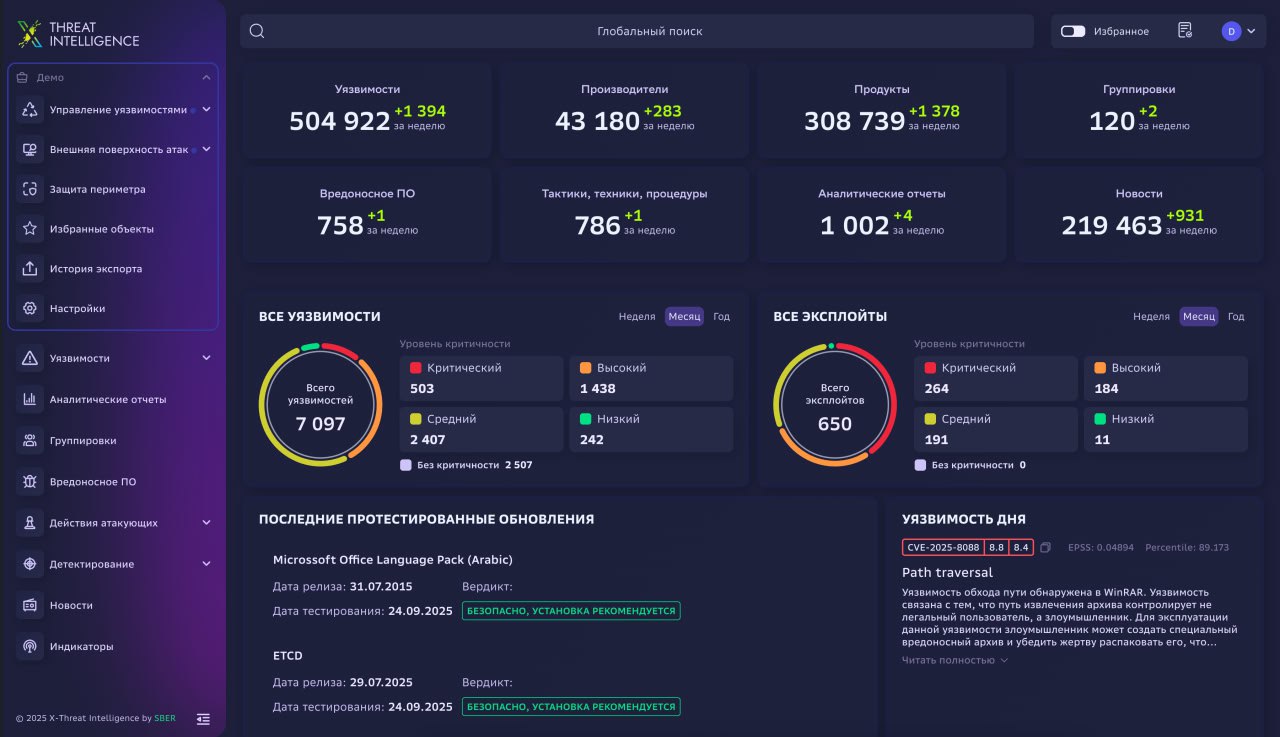The height and width of the screenshot is (737, 1280).
Task: Click the Критический red severity tile in Все уязвимости
Action: [481, 378]
